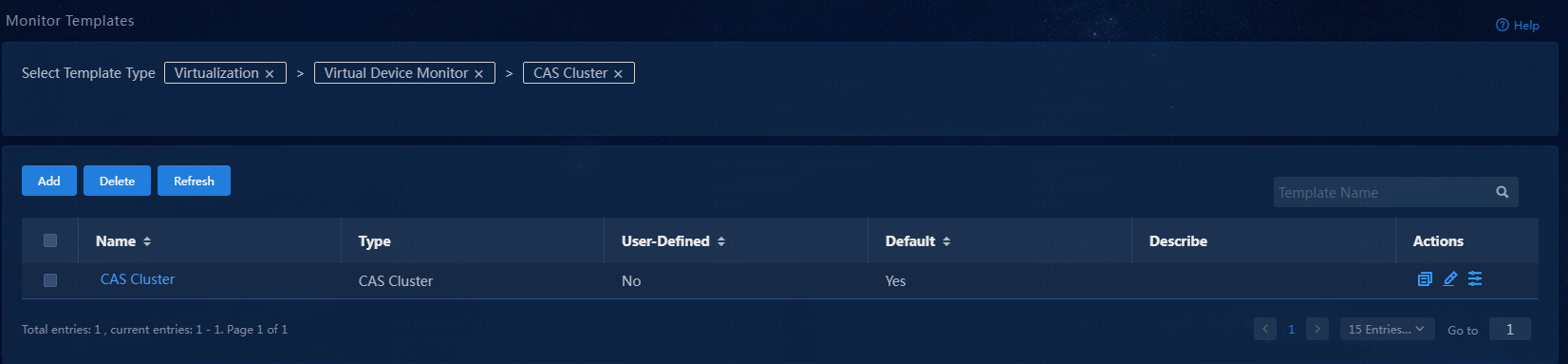The height and width of the screenshot is (364, 1568).
Task: Sort by Default column
Action: tap(946, 241)
